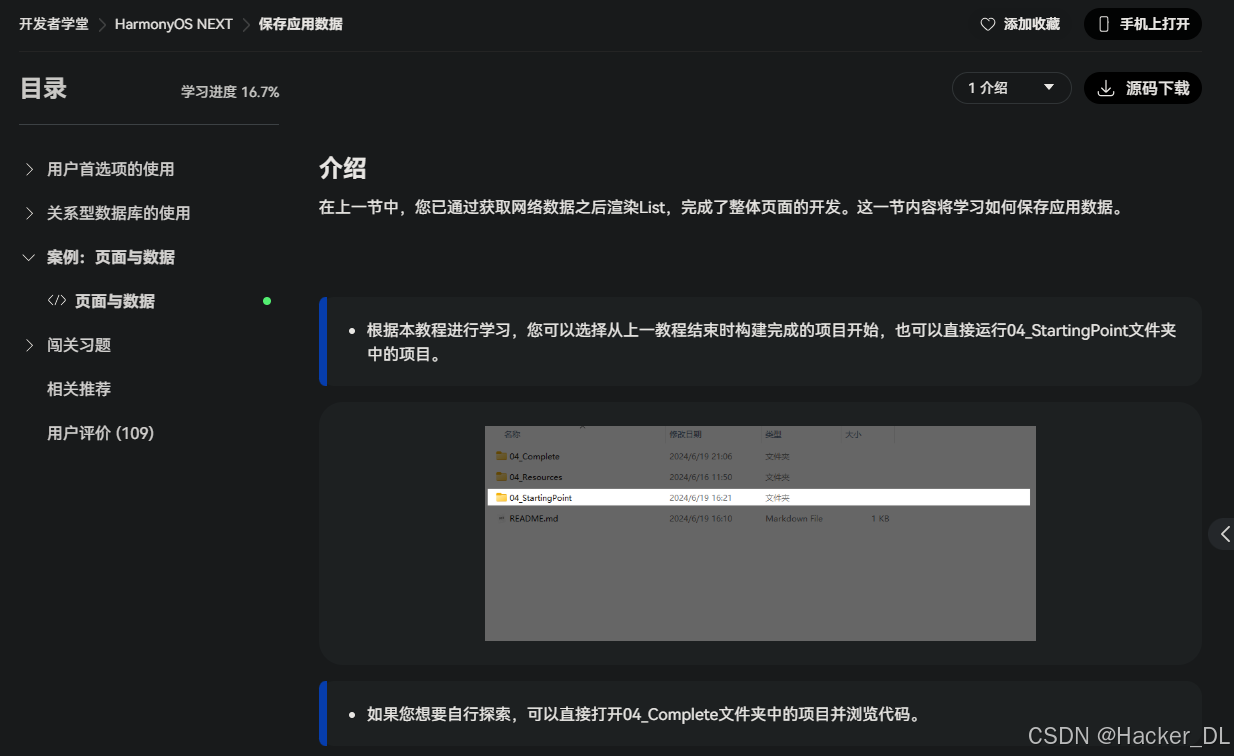Click the 学习进度 16.7% progress label
Viewport: 1234px width, 756px height.
[230, 92]
